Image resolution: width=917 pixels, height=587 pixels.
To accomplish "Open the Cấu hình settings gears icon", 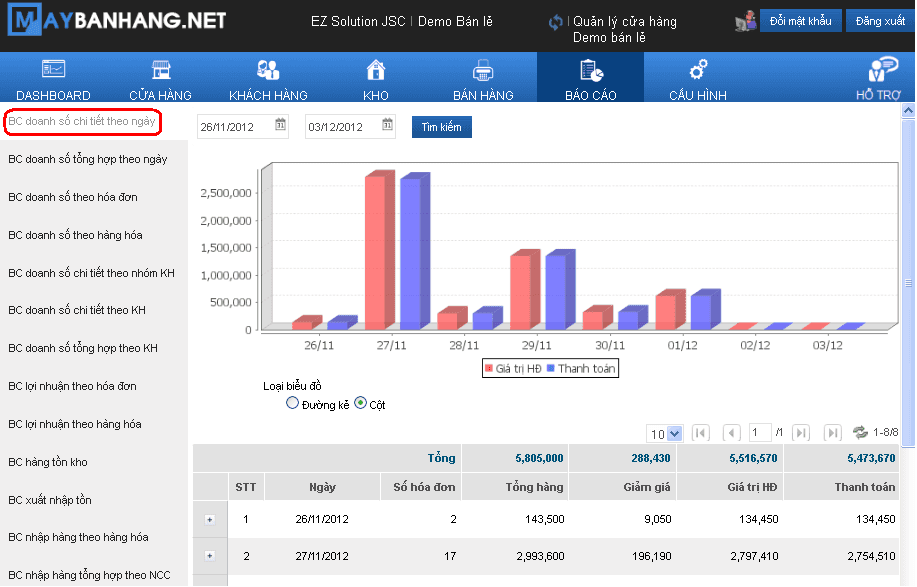I will (698, 70).
